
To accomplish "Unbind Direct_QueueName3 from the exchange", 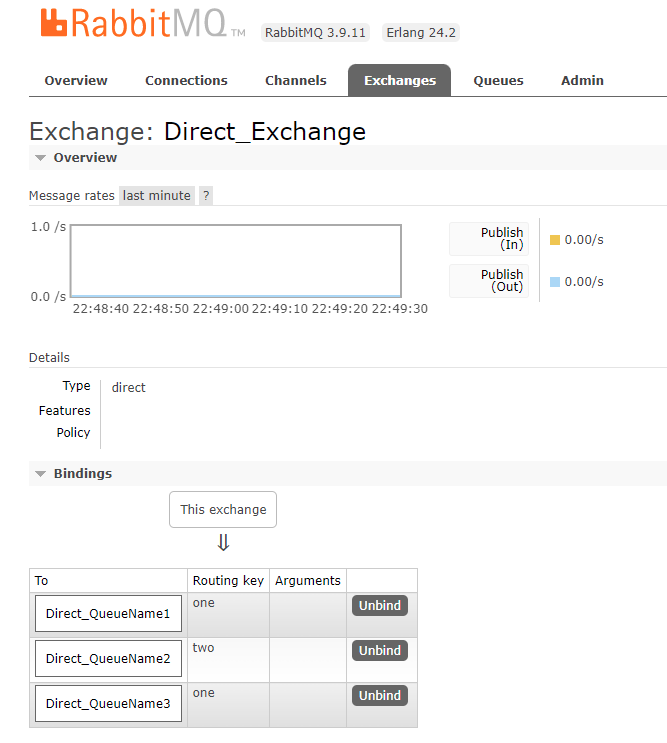I will (x=380, y=696).
